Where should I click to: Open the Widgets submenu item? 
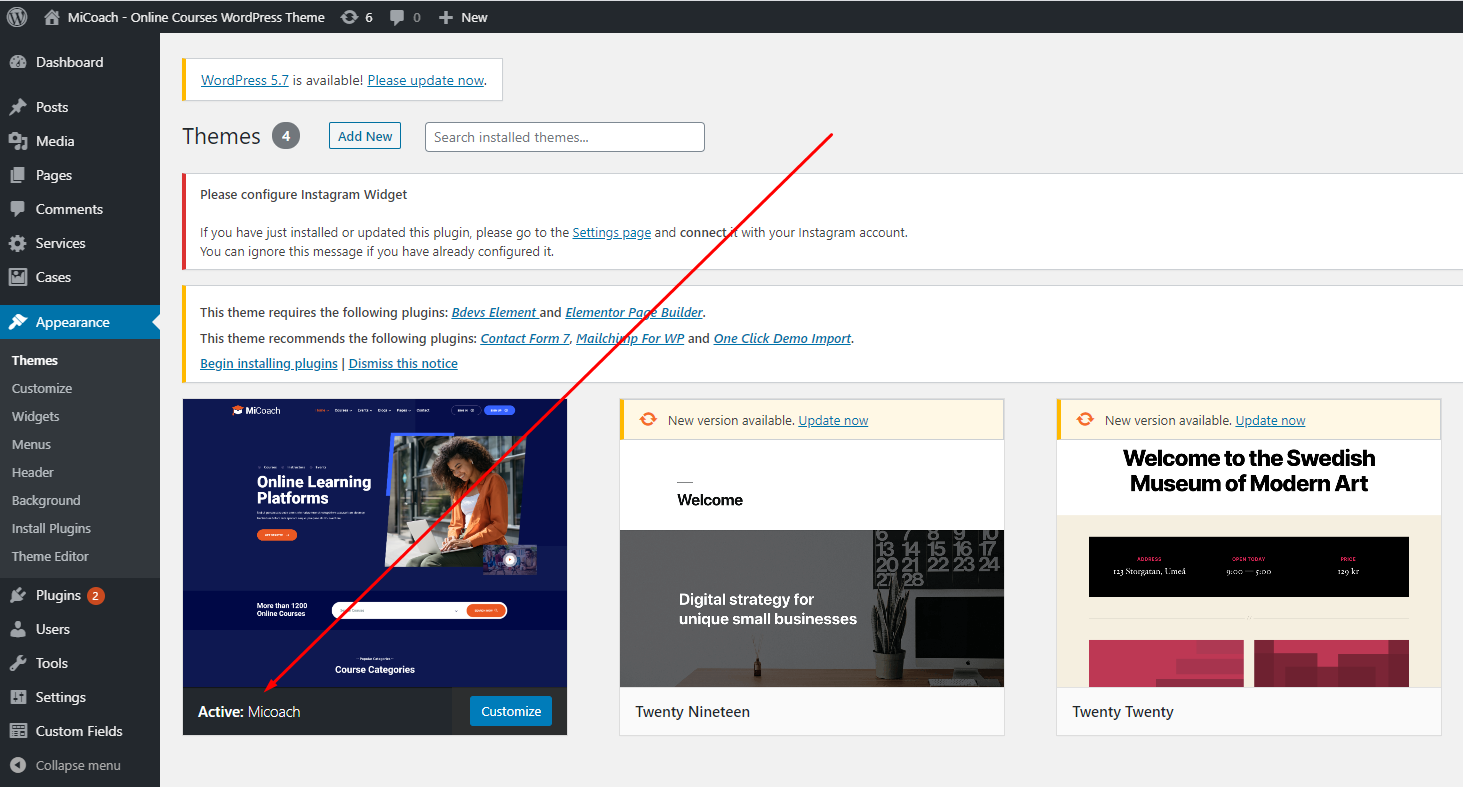(x=36, y=416)
